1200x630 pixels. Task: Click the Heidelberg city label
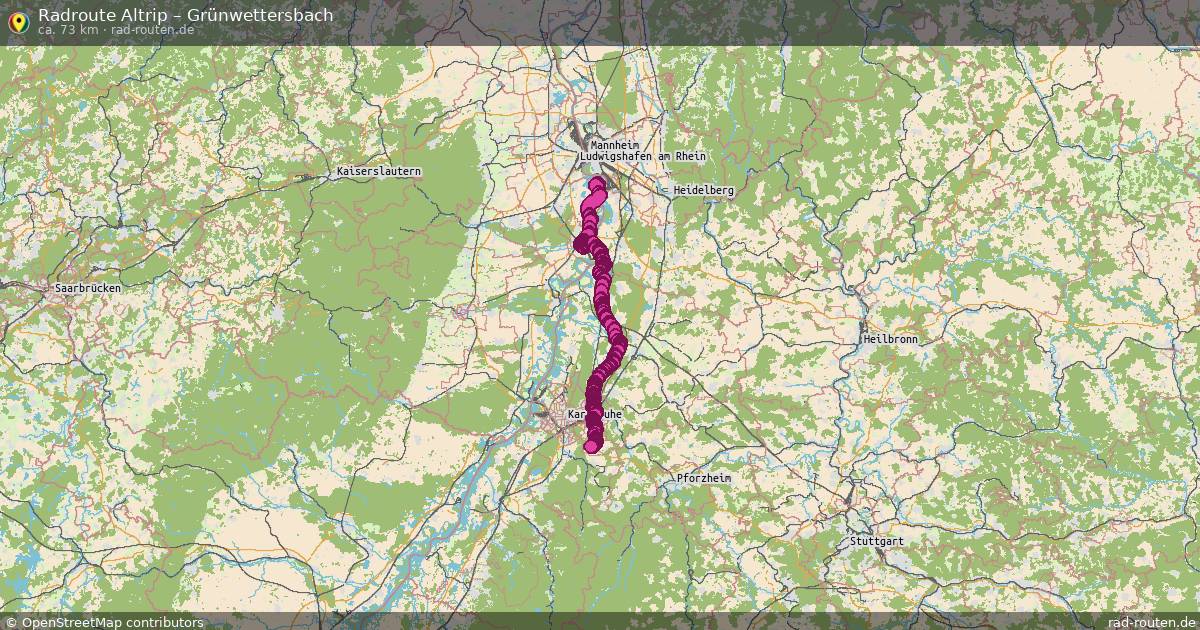[704, 190]
